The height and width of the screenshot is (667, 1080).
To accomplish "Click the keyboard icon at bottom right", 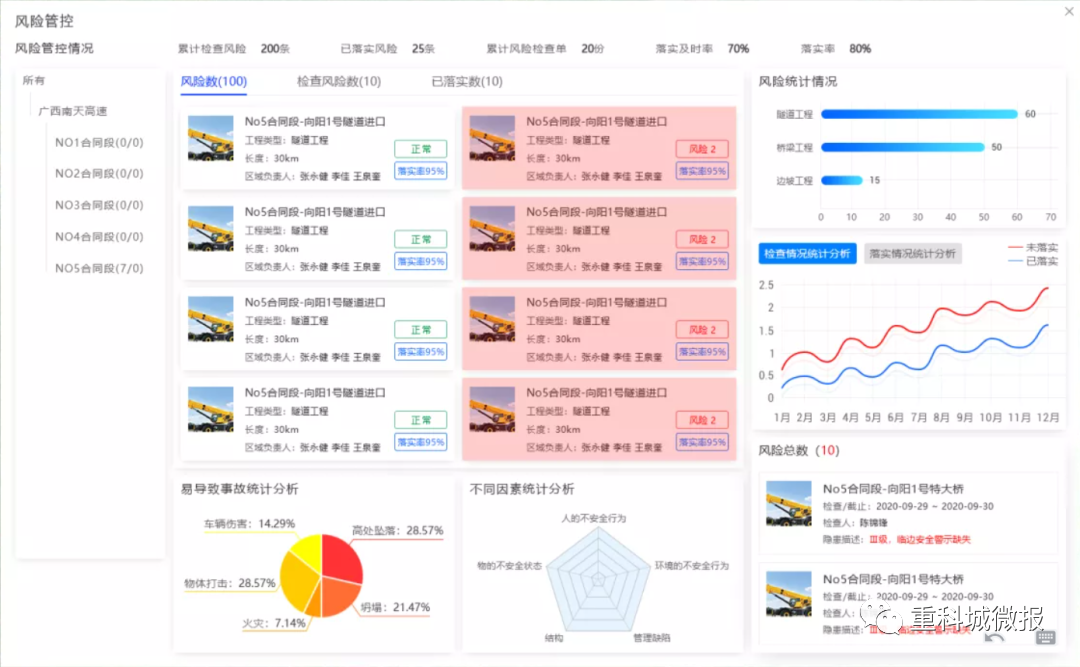I will coord(1047,637).
